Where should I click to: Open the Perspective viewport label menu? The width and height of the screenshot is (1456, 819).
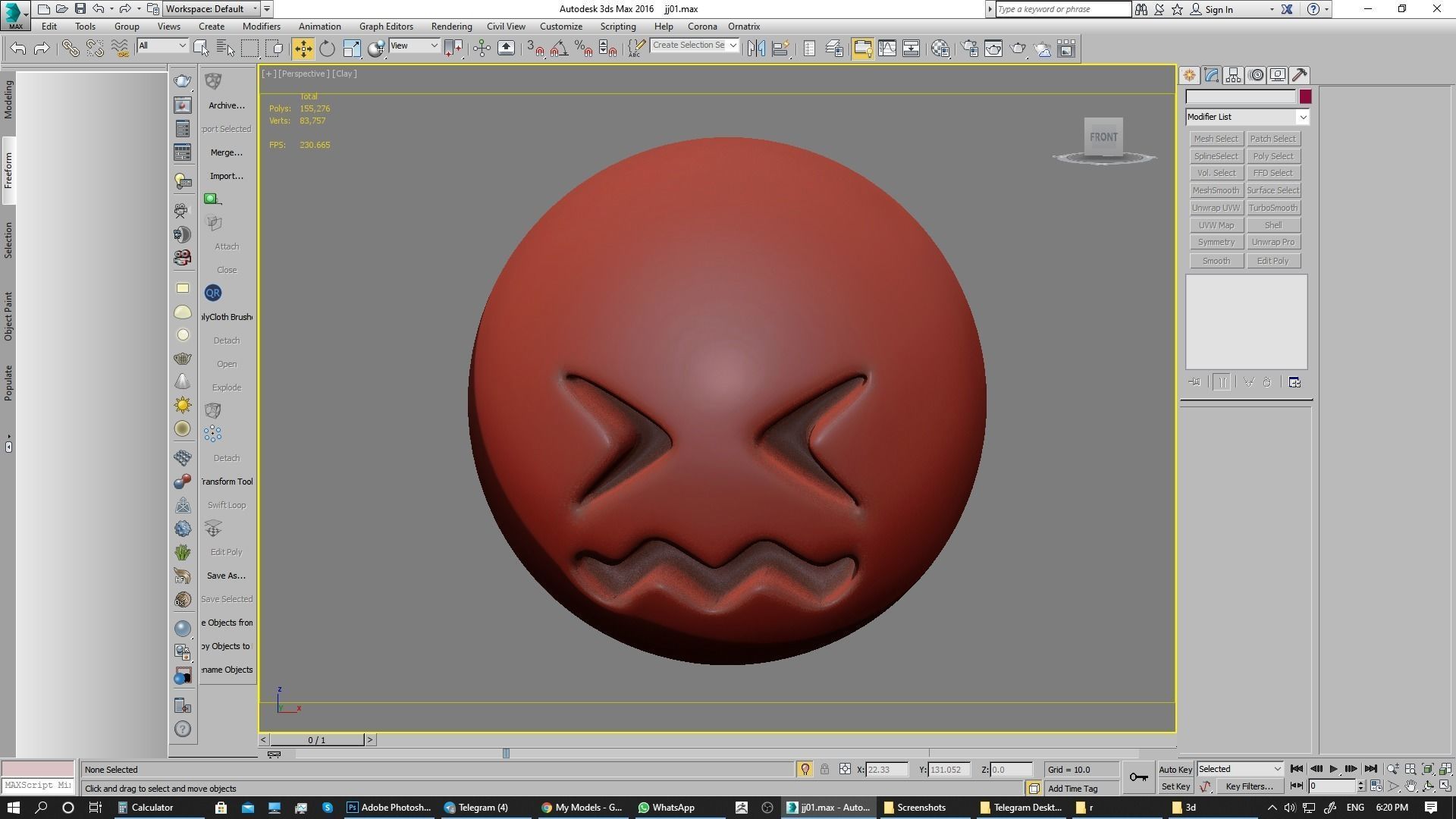303,74
